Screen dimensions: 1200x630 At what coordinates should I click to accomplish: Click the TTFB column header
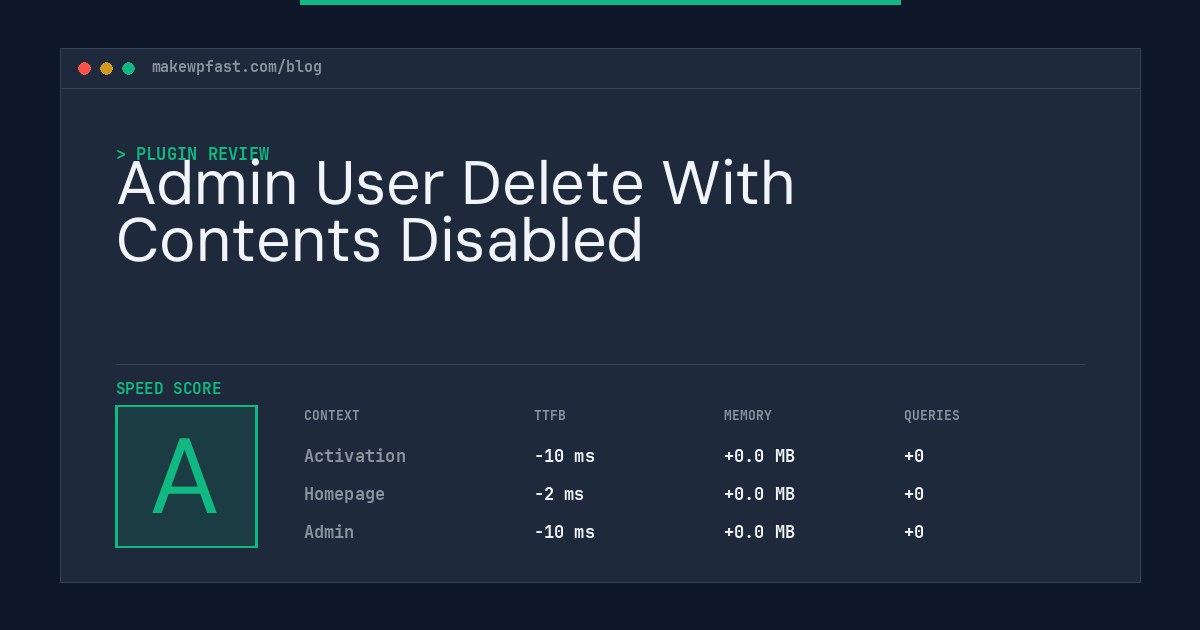pos(550,415)
